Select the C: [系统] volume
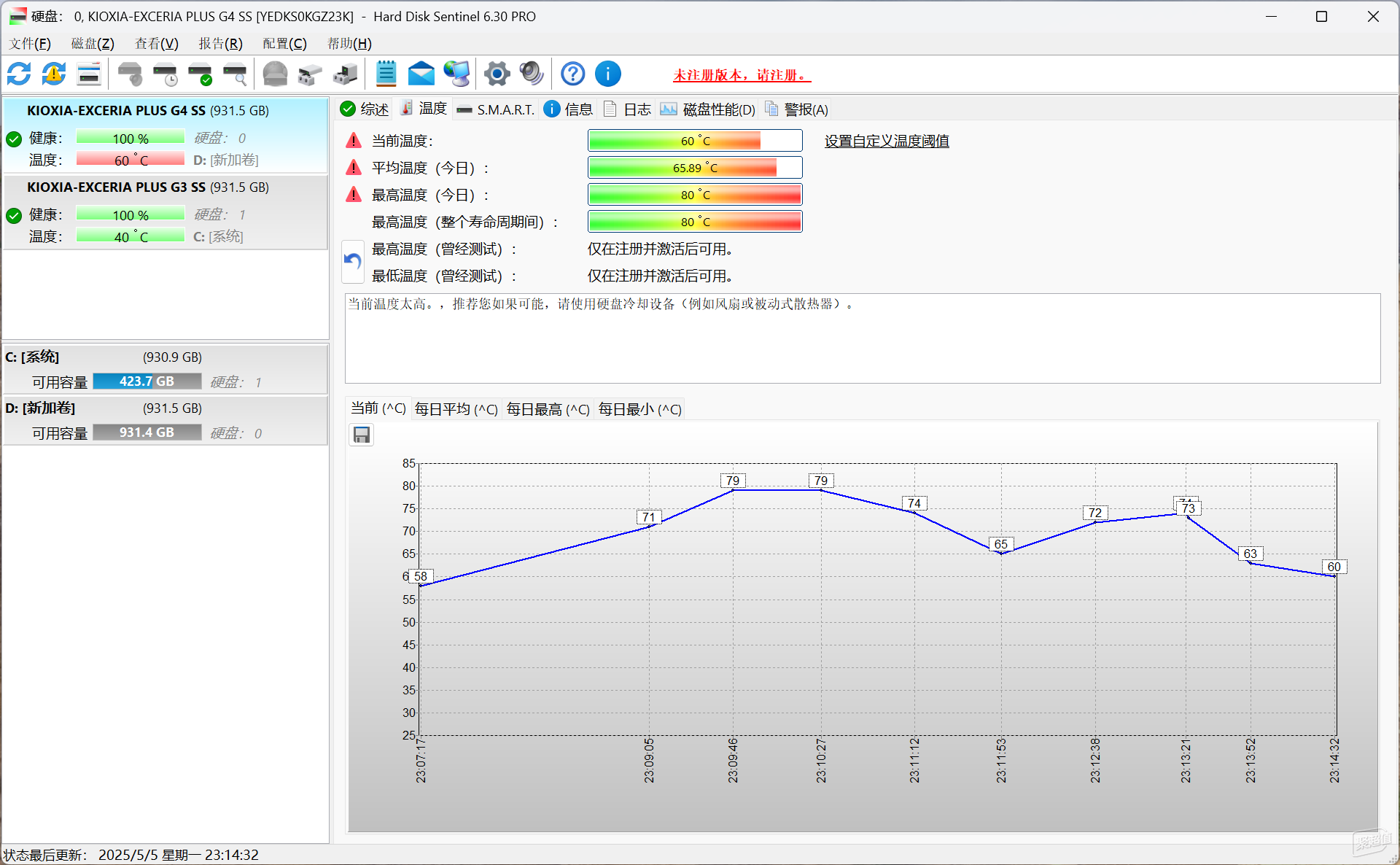 click(165, 369)
